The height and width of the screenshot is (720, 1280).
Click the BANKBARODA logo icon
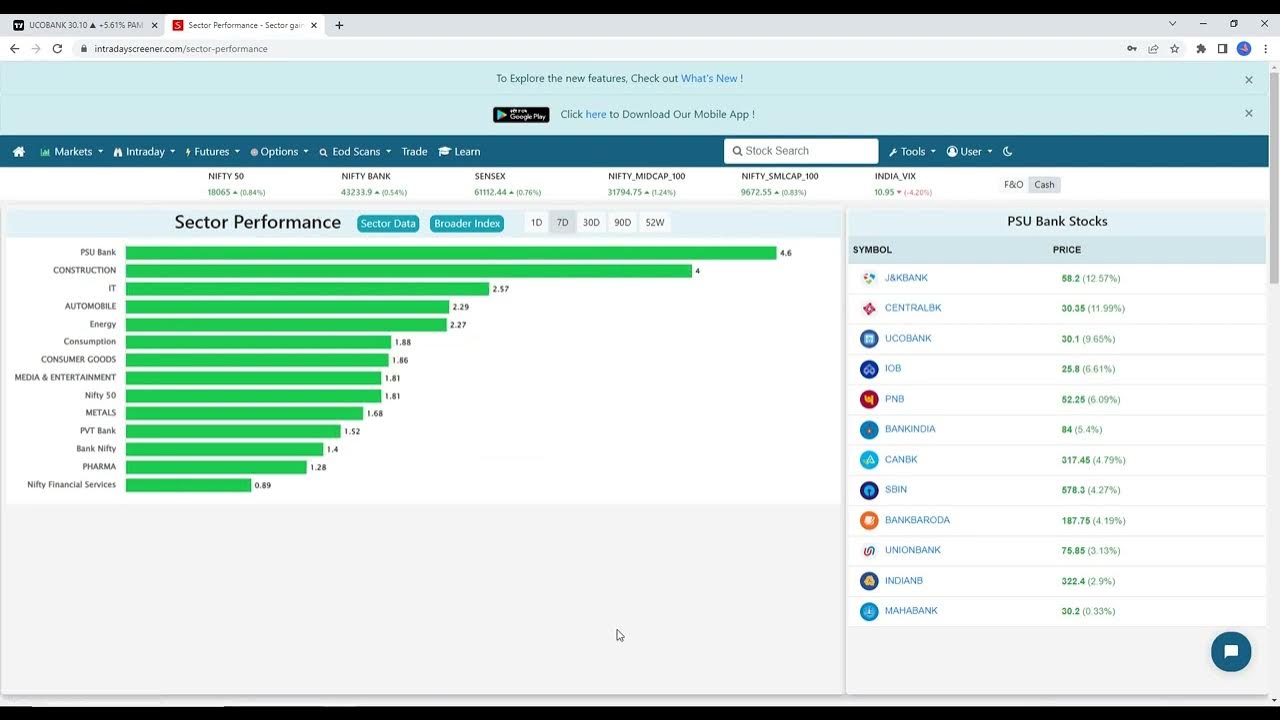869,520
